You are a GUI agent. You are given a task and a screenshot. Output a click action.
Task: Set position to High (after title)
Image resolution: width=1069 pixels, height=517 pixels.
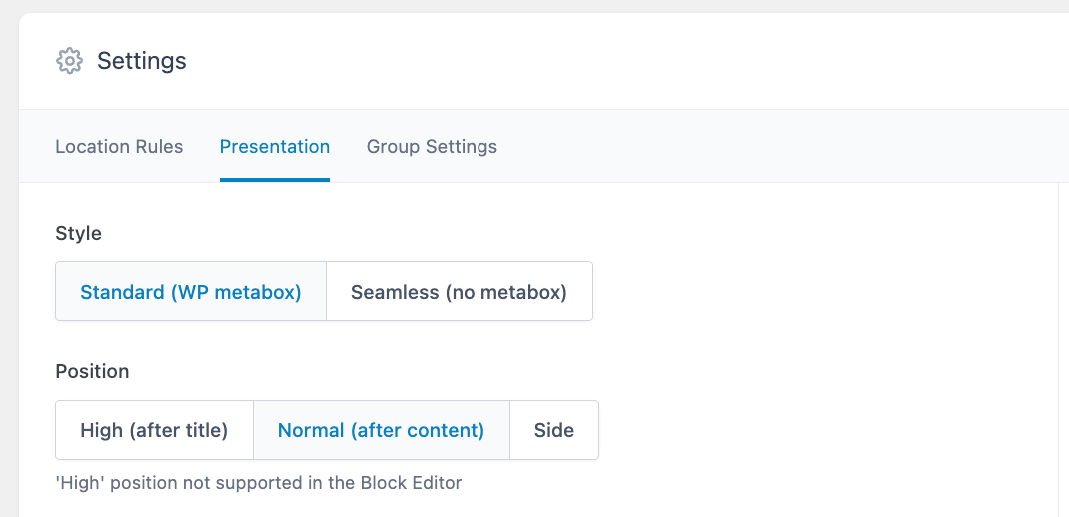pos(154,431)
